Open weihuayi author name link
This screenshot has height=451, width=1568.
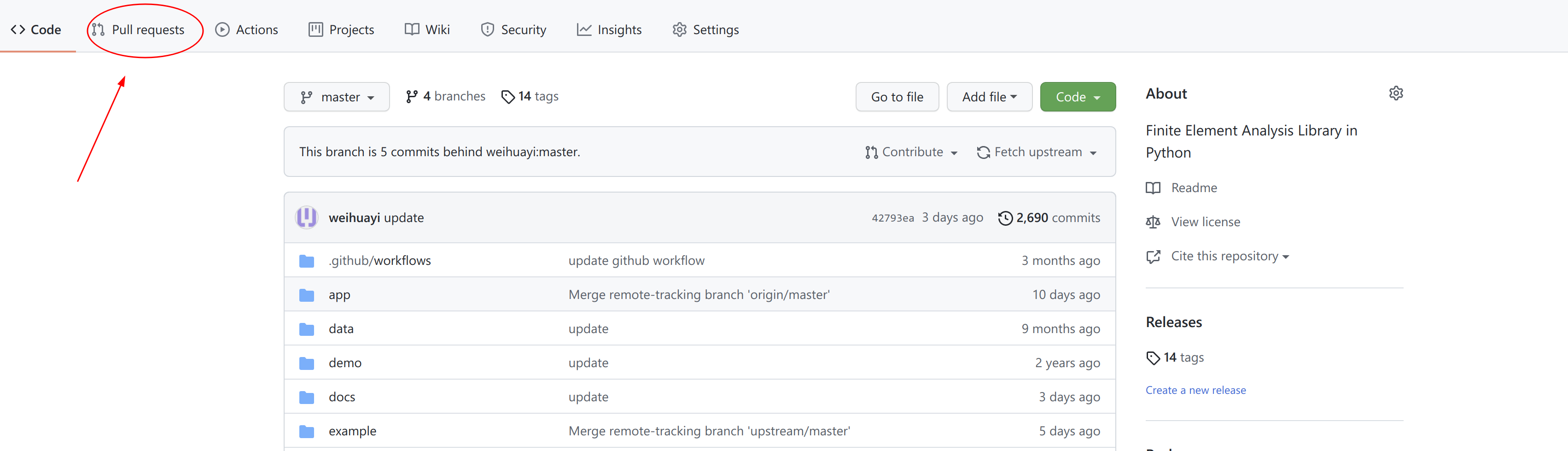354,217
